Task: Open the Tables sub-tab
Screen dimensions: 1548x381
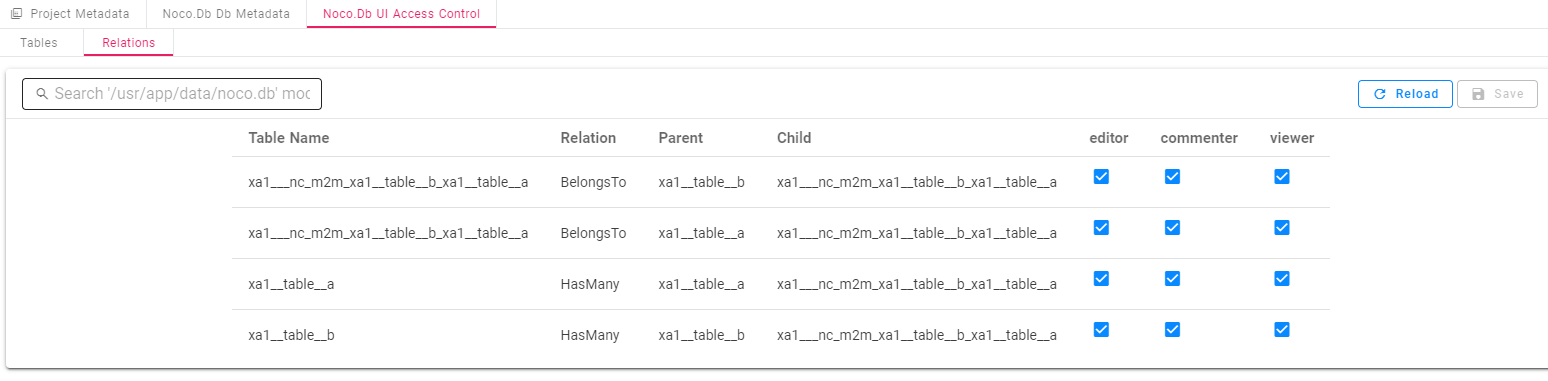Action: tap(39, 43)
